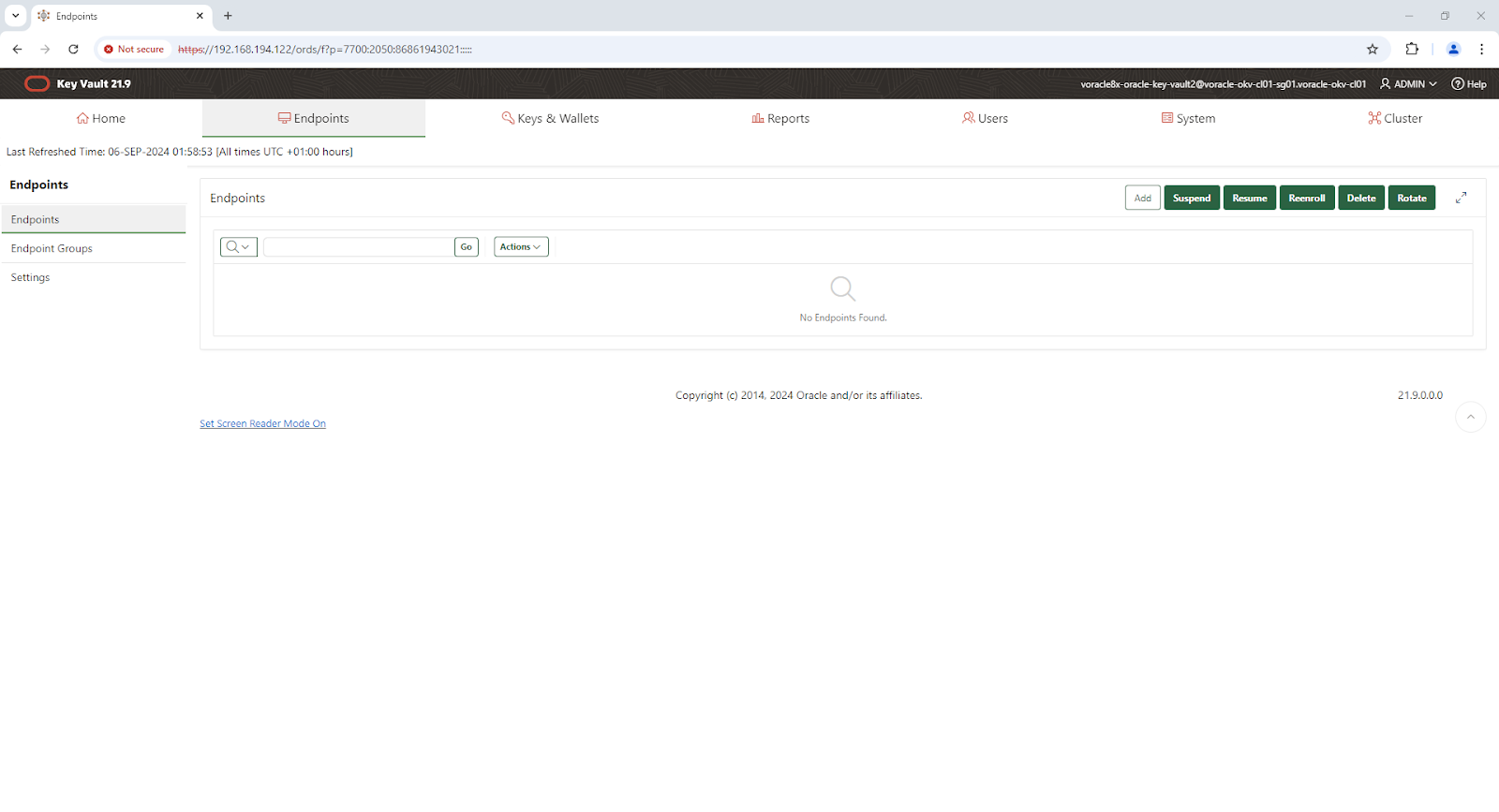Select Endpoints in the sidebar
The image size is (1499, 812).
tap(94, 219)
